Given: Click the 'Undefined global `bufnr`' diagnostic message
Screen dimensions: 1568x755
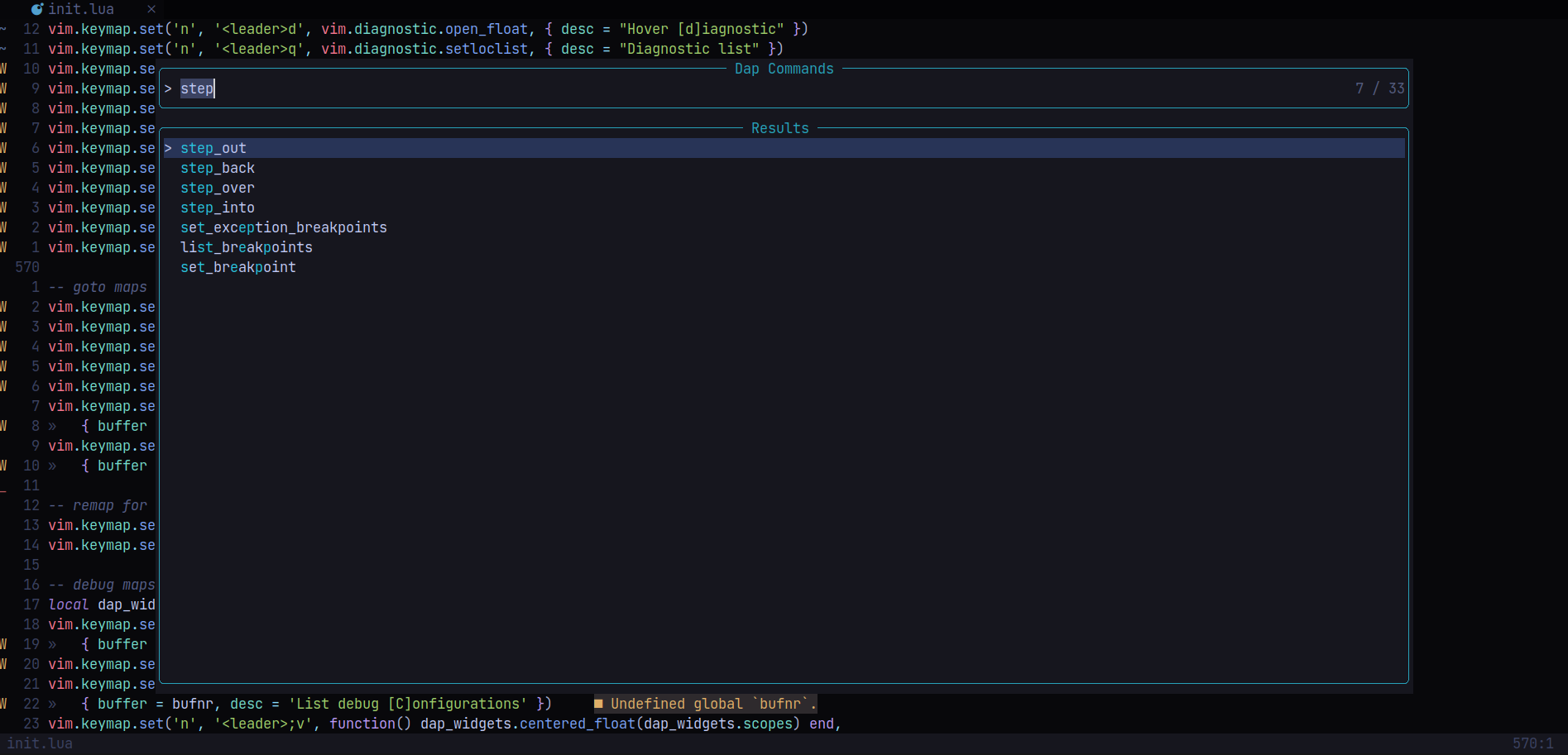Looking at the screenshot, I should pos(713,704).
